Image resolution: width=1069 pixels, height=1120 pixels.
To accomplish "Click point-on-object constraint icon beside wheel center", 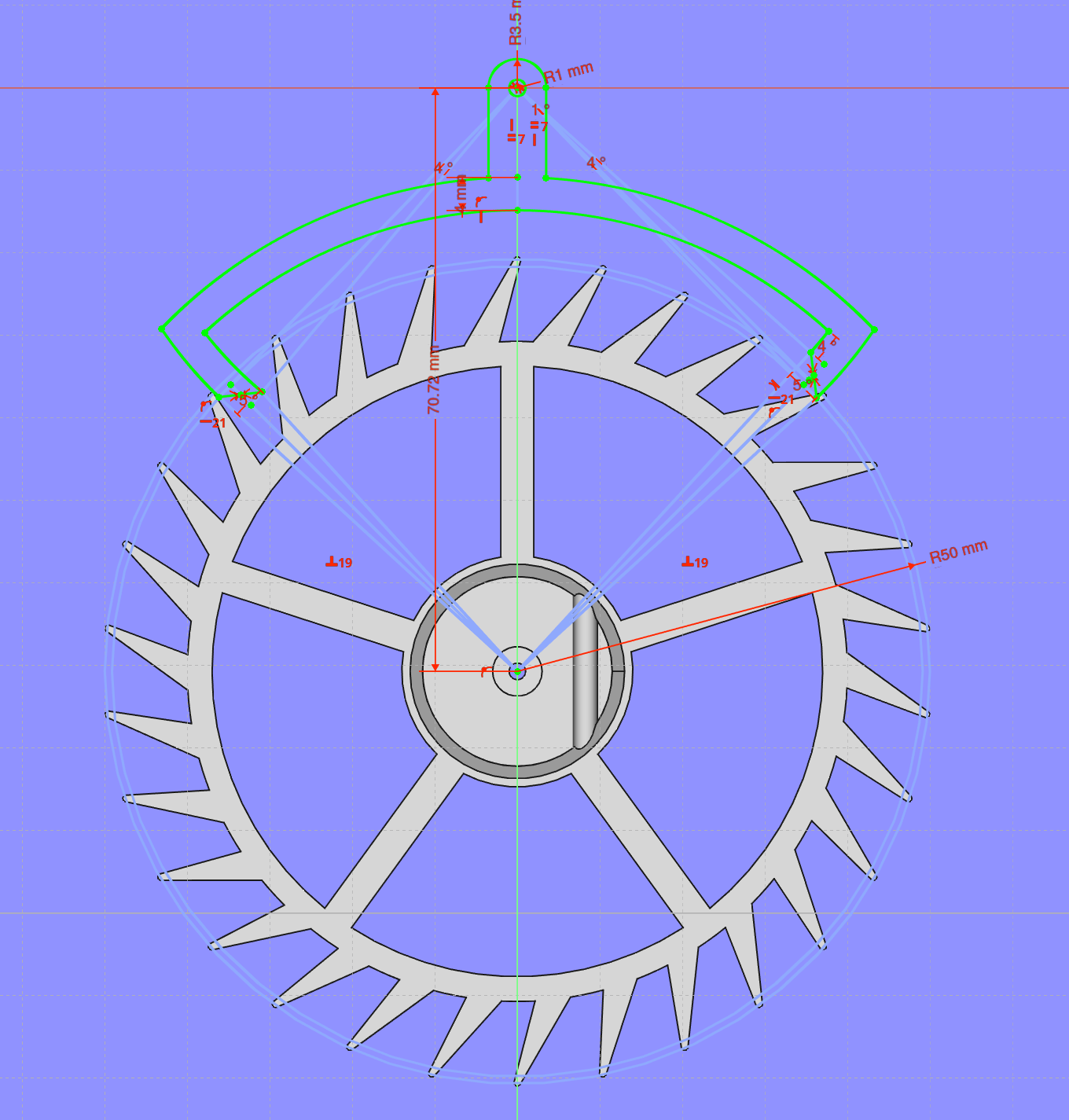I will (486, 670).
